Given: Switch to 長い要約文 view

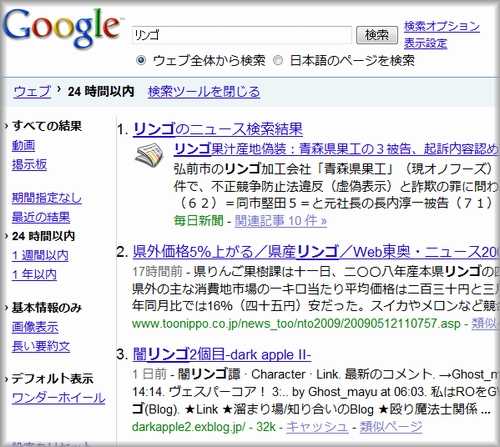Looking at the screenshot, I should 41,346.
